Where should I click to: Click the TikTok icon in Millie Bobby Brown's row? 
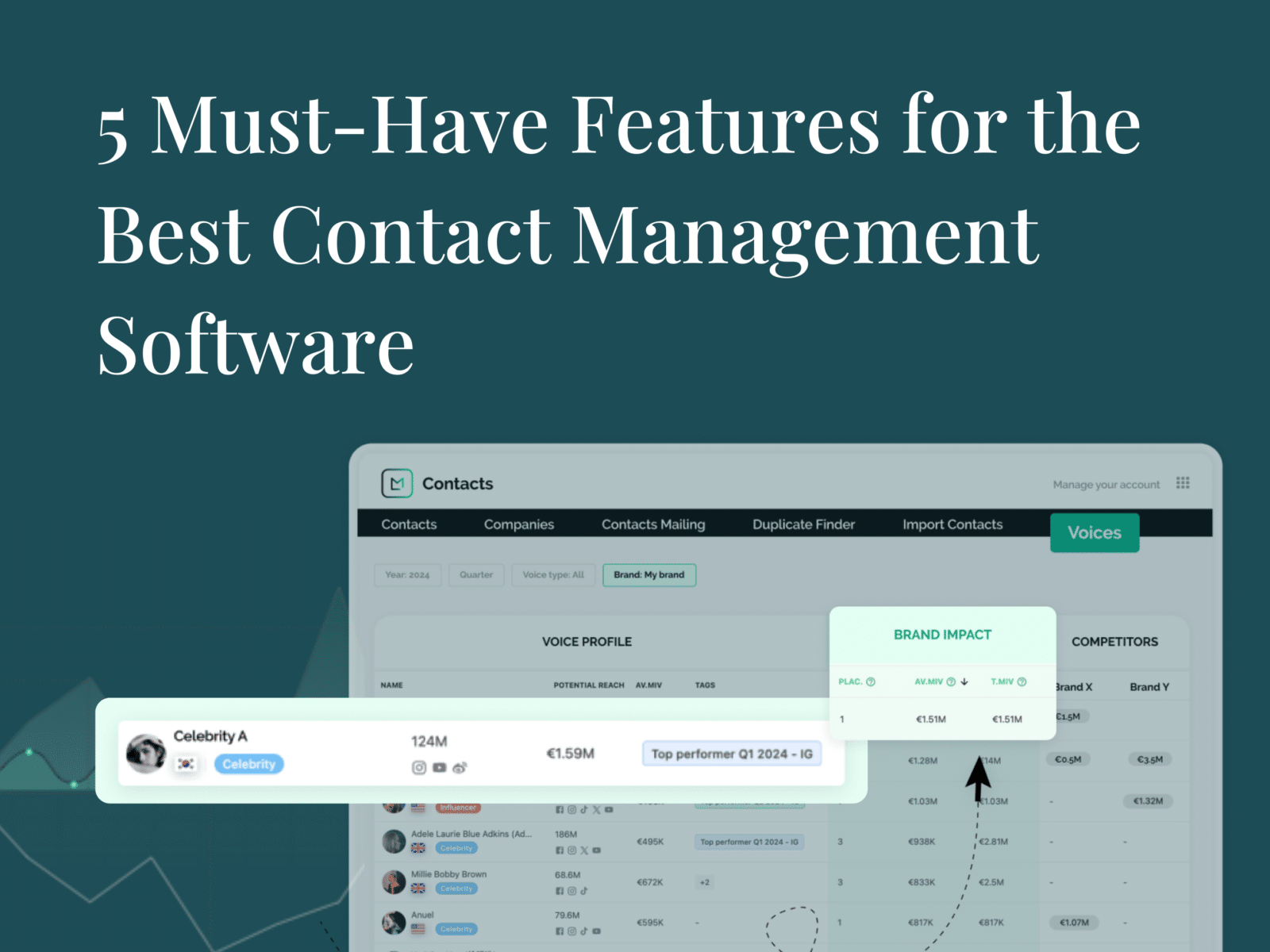point(584,891)
